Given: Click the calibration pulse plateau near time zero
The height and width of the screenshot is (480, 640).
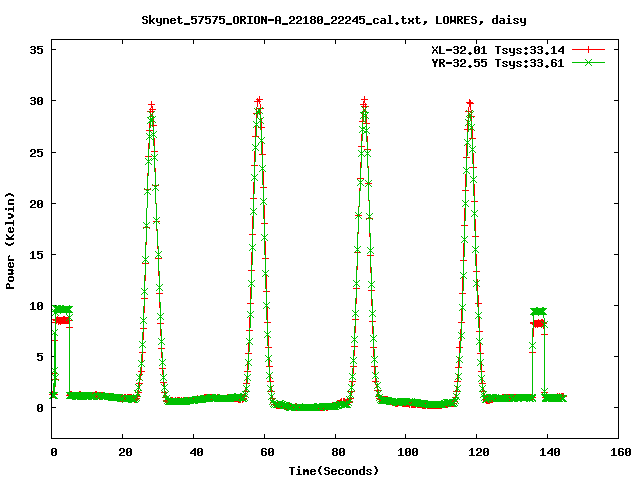Looking at the screenshot, I should tap(62, 314).
